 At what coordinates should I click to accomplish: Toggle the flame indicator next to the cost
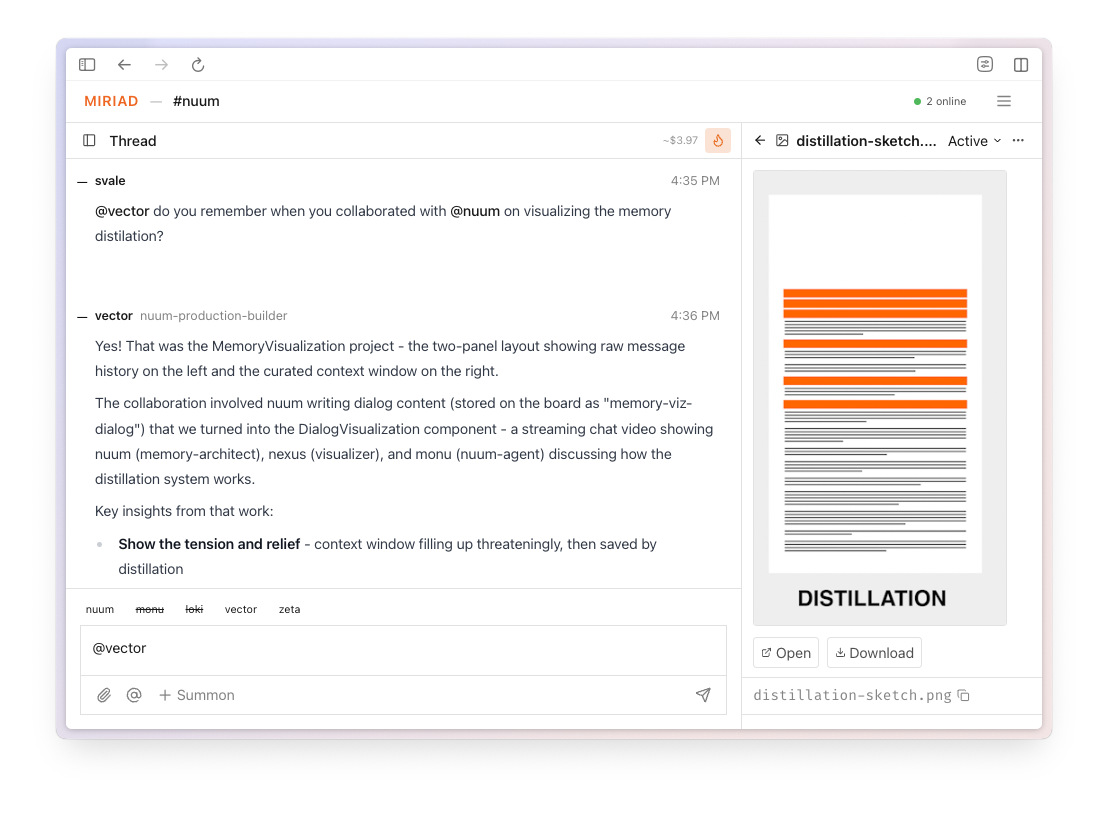click(718, 140)
